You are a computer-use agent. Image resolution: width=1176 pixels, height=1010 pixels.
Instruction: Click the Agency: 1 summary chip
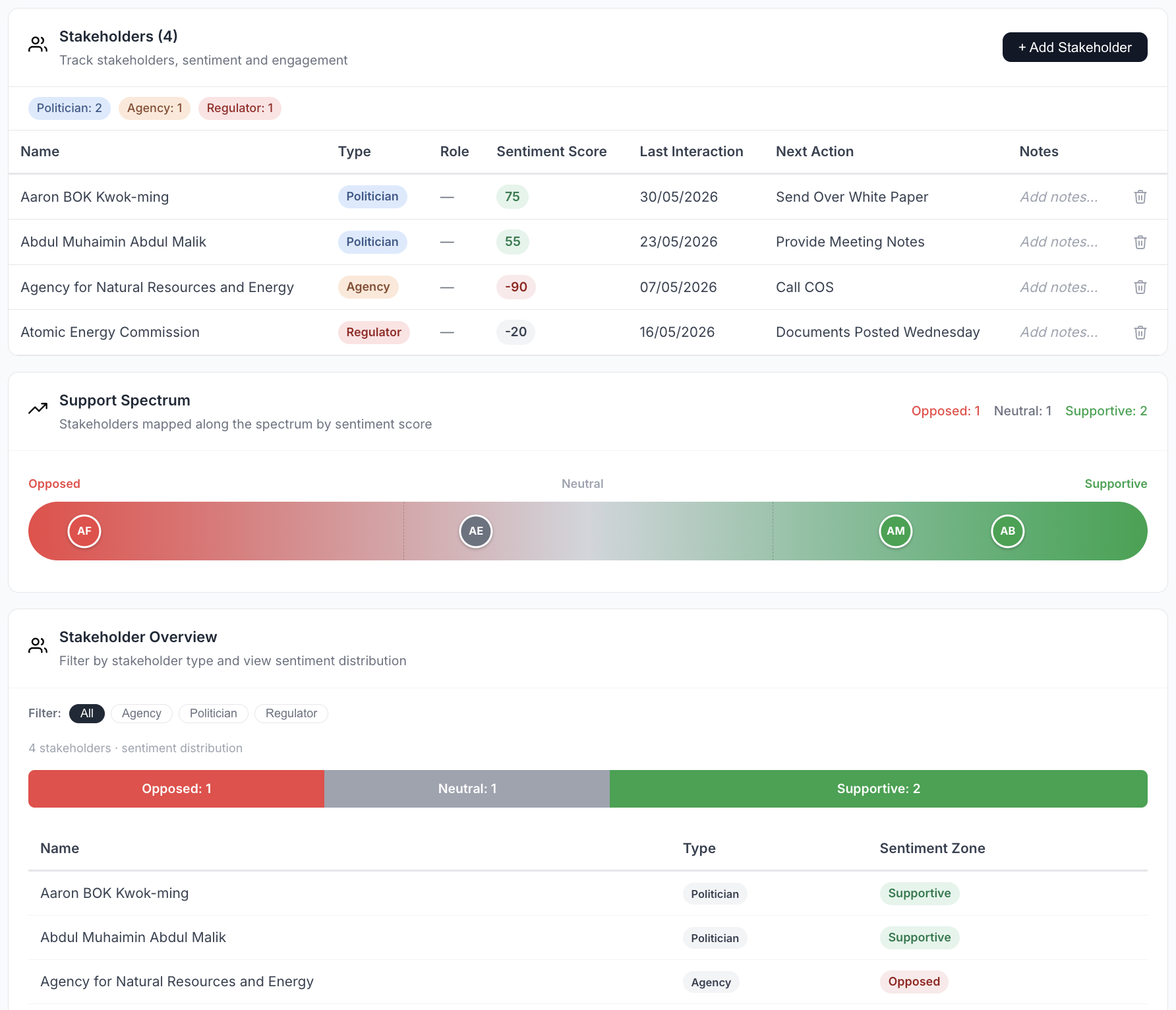pos(155,108)
